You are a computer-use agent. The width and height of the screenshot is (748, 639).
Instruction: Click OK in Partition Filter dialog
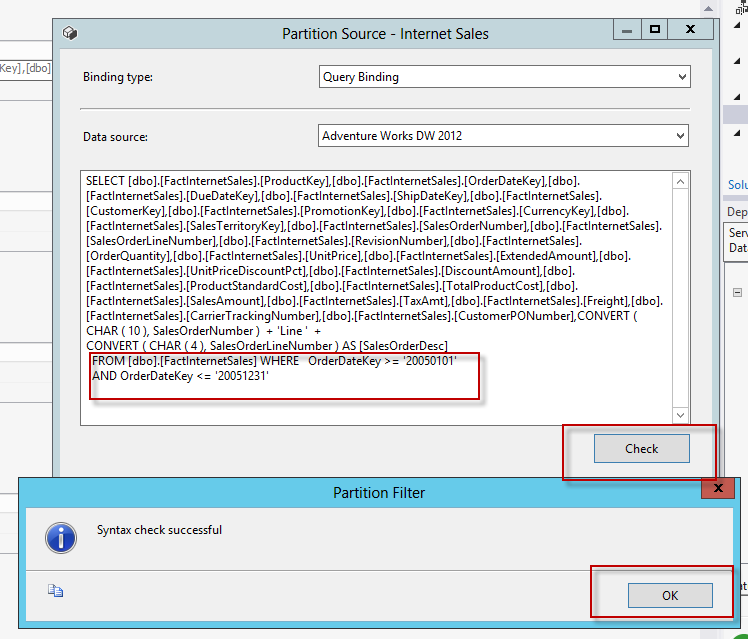pyautogui.click(x=670, y=595)
